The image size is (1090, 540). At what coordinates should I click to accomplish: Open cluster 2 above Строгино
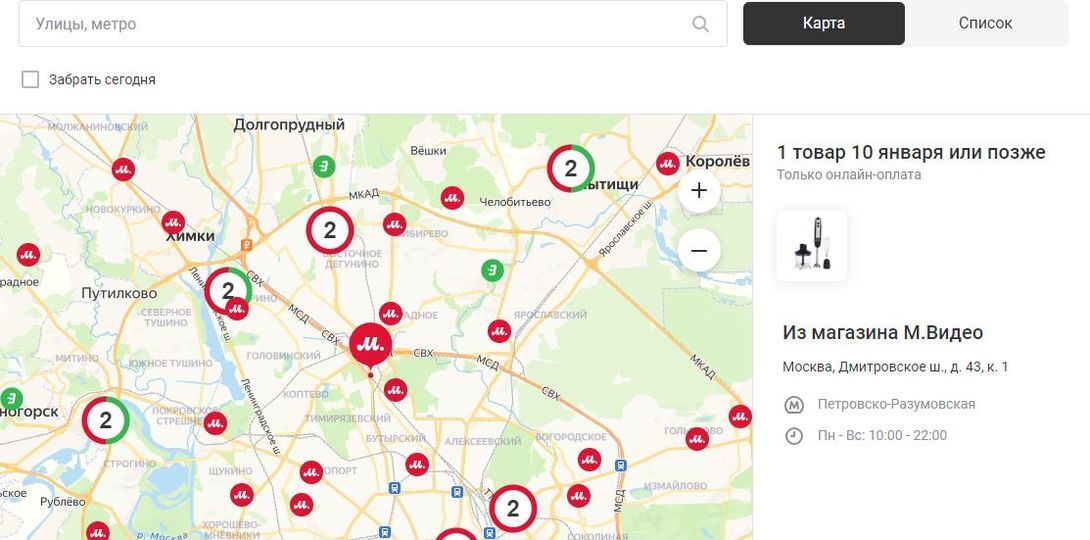pyautogui.click(x=106, y=420)
